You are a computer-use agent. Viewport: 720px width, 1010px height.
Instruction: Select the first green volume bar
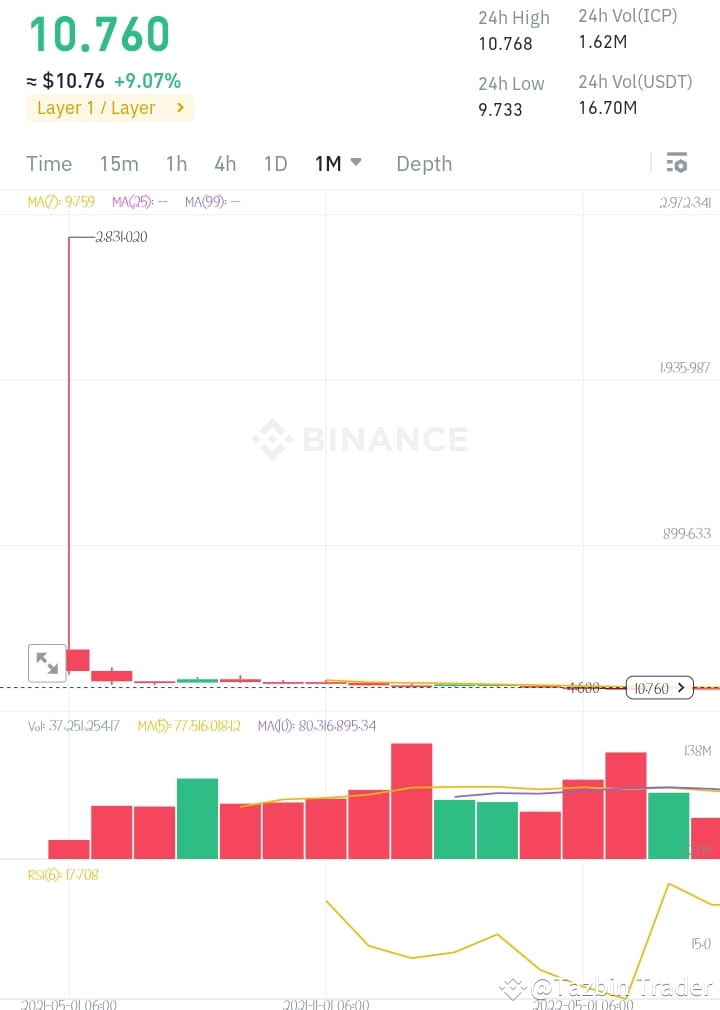pyautogui.click(x=197, y=819)
